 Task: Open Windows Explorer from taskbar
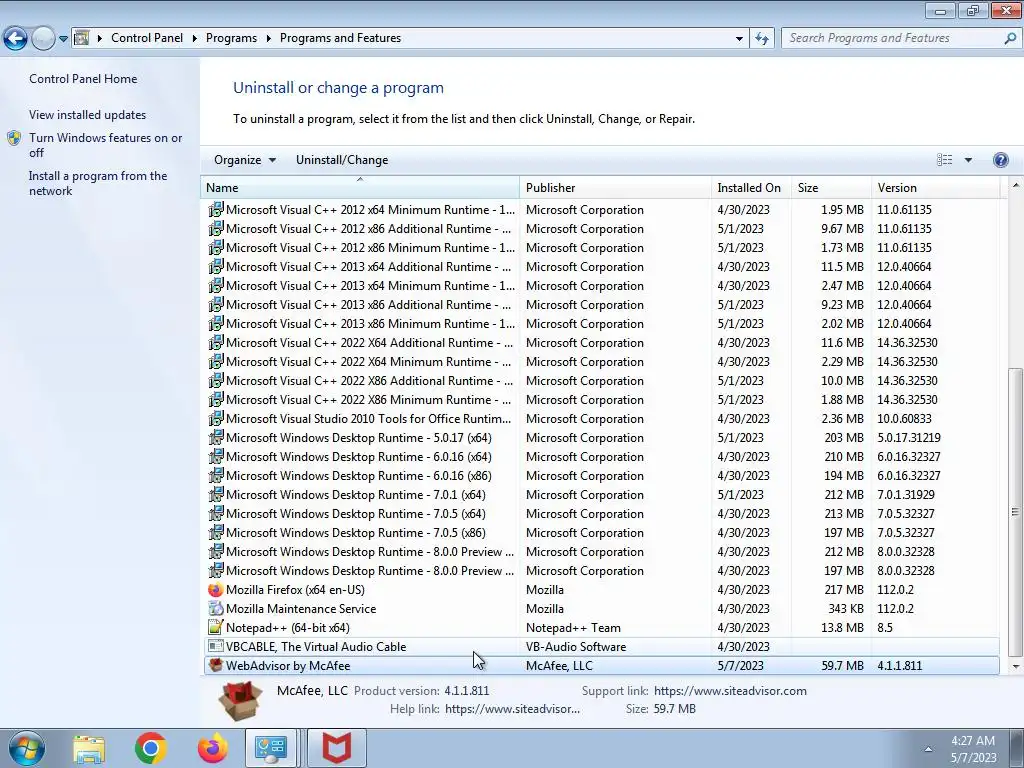[x=89, y=748]
